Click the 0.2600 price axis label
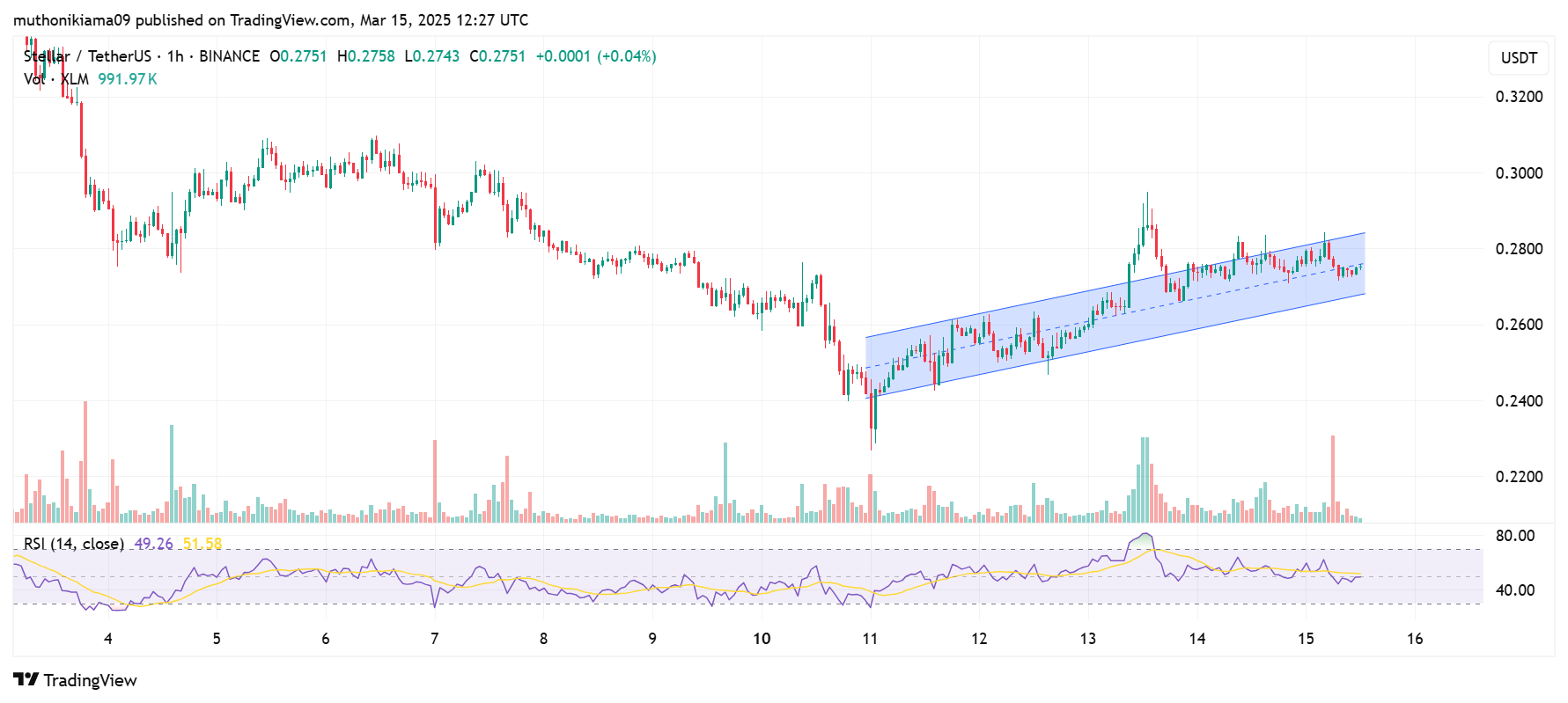Image resolution: width=1568 pixels, height=703 pixels. pos(1519,325)
